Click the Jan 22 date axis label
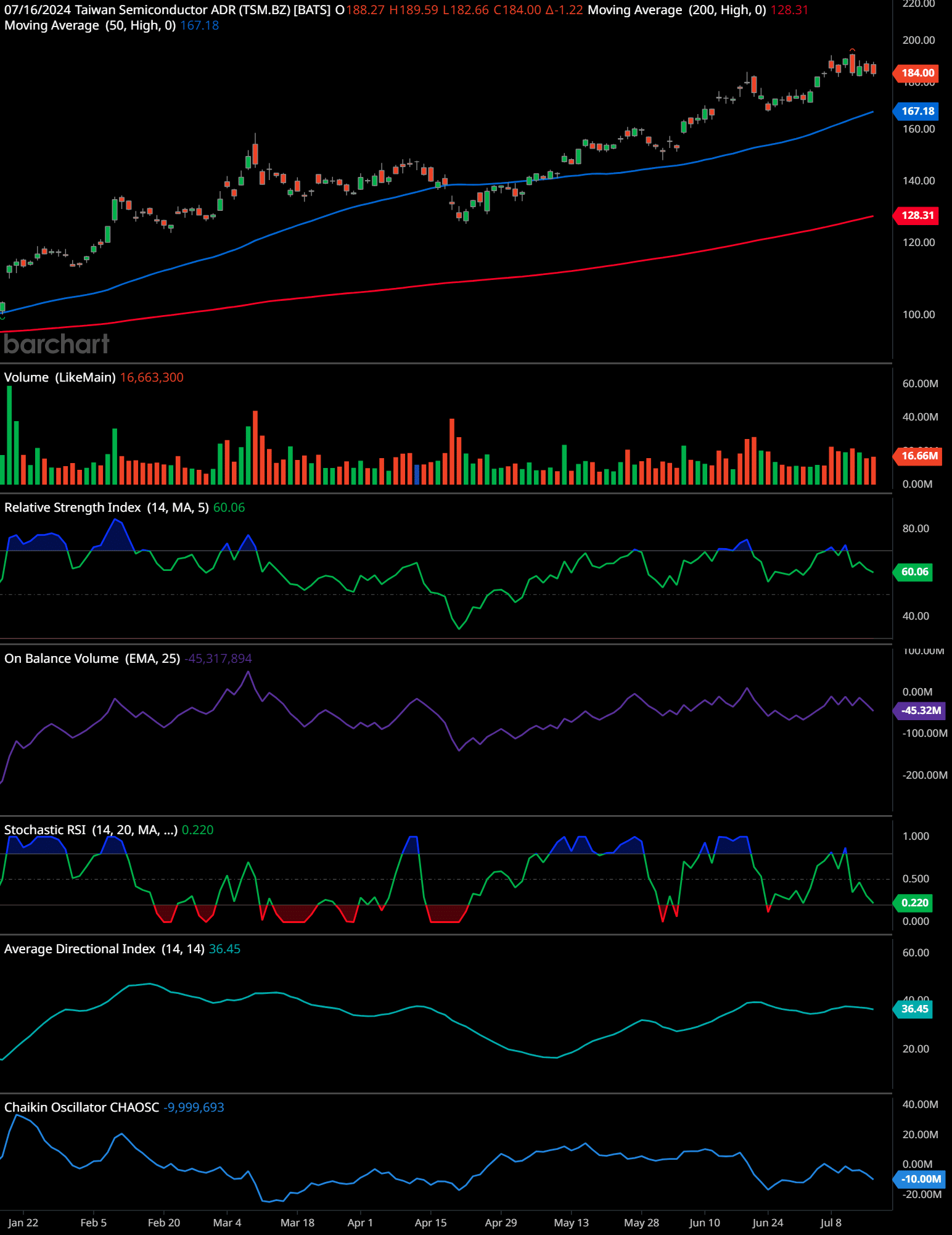The width and height of the screenshot is (952, 1235). 23,1223
